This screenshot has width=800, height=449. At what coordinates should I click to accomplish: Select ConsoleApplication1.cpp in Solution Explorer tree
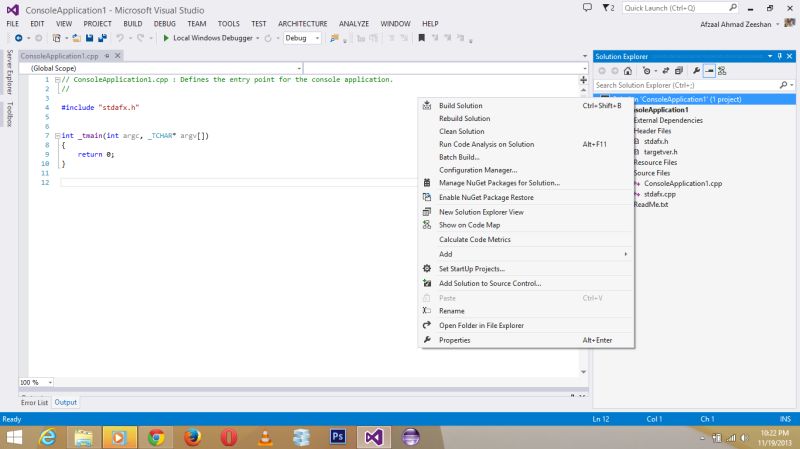(x=683, y=184)
